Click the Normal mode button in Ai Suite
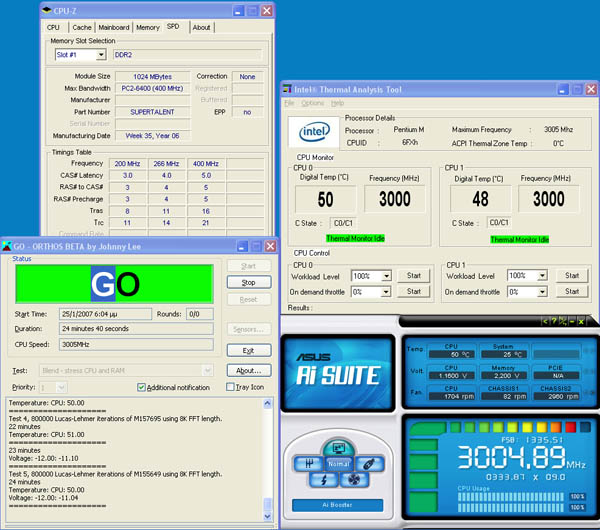Screen dimensions: 600x530 (339, 464)
